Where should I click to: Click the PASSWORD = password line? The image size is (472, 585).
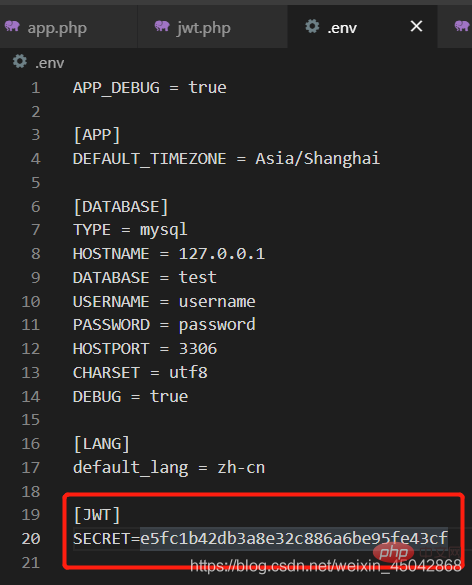[164, 325]
